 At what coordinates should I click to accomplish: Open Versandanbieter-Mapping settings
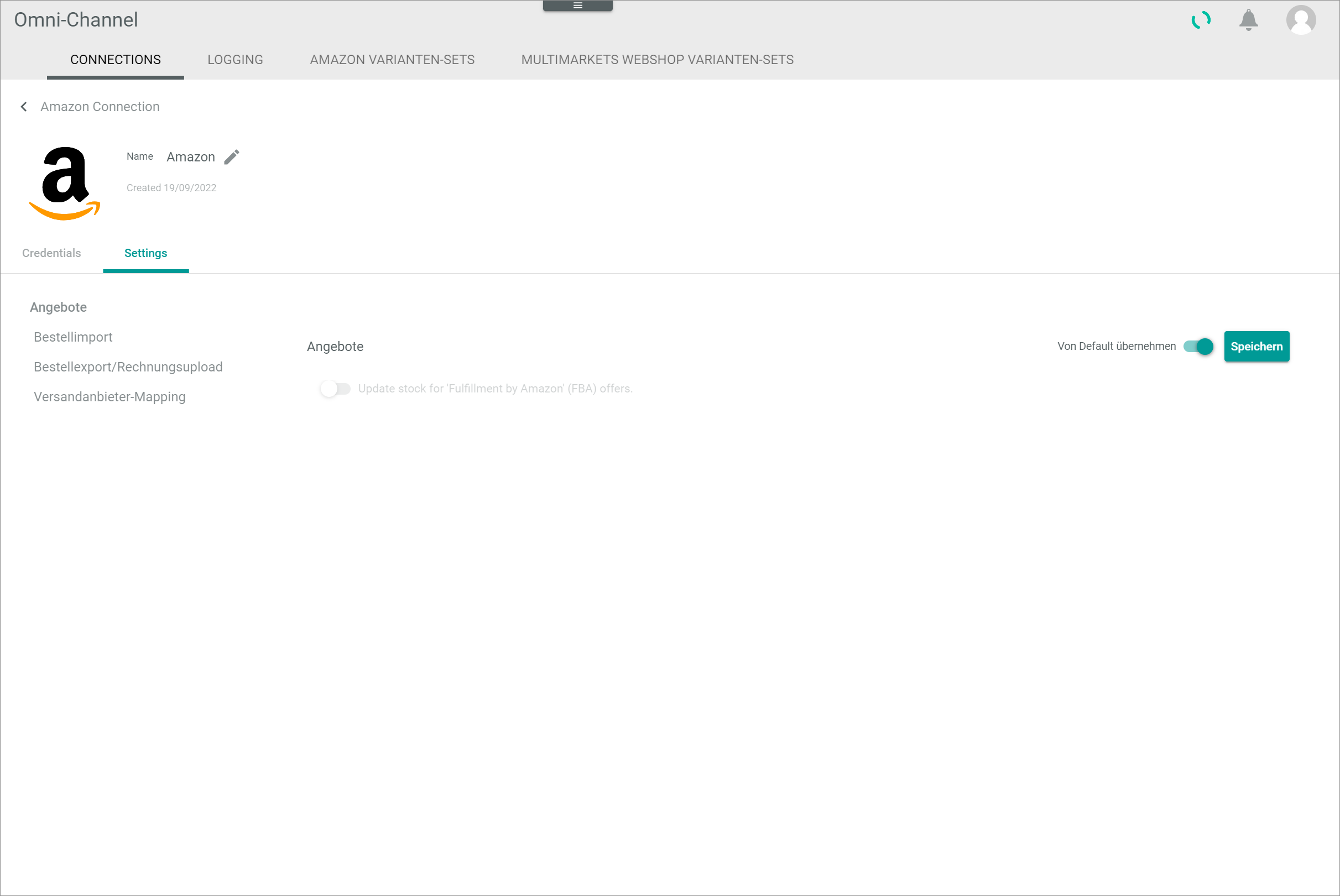click(x=110, y=396)
